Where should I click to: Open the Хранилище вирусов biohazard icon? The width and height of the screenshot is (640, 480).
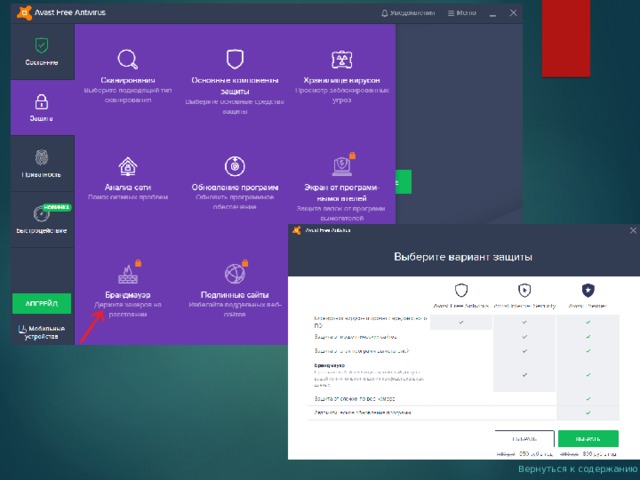(342, 60)
